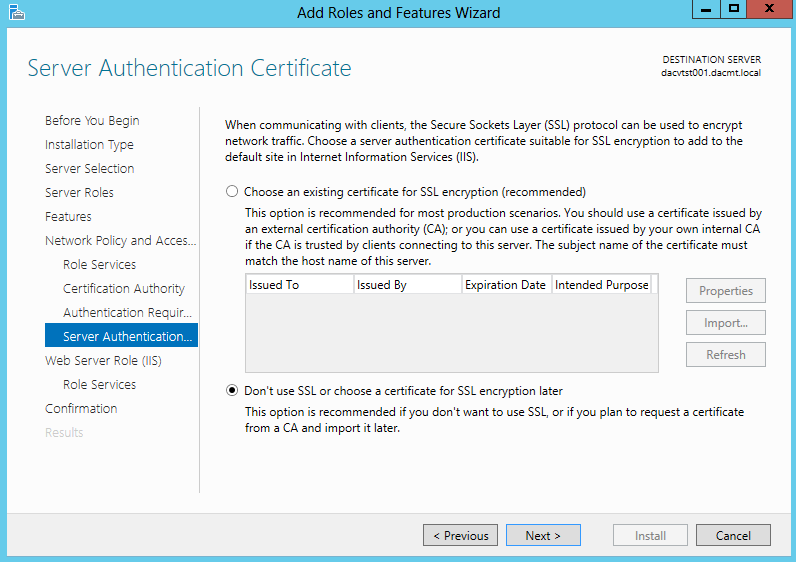This screenshot has height=562, width=796.
Task: Sort certificates by the Issued To column
Action: click(x=300, y=285)
